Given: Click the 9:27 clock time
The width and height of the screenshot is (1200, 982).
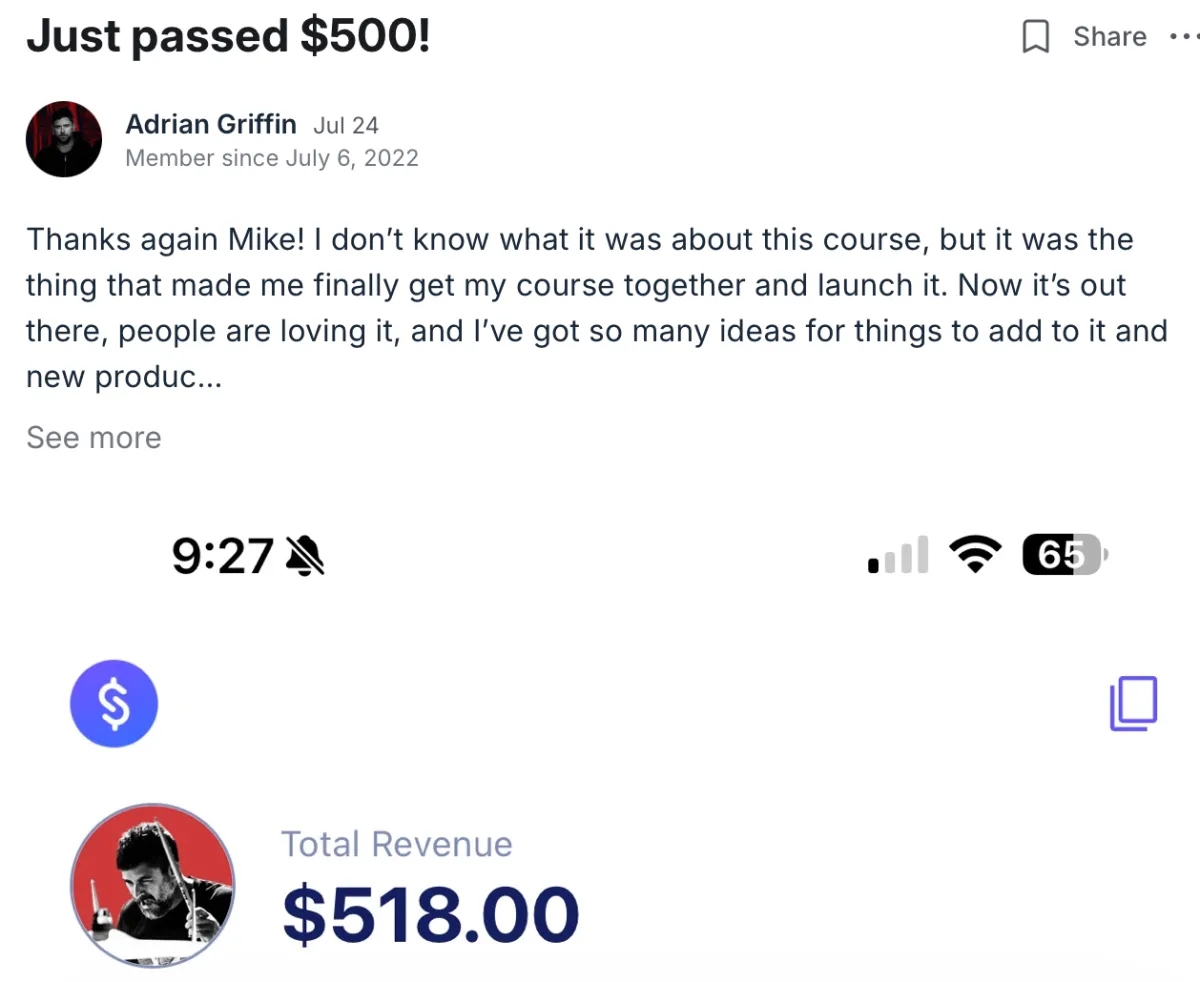Looking at the screenshot, I should [223, 556].
